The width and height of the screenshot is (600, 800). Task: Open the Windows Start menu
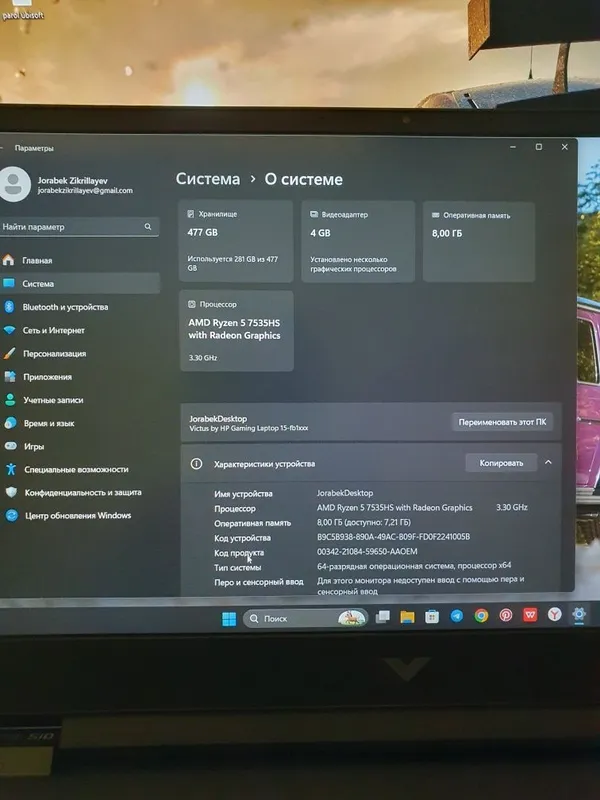[x=229, y=619]
